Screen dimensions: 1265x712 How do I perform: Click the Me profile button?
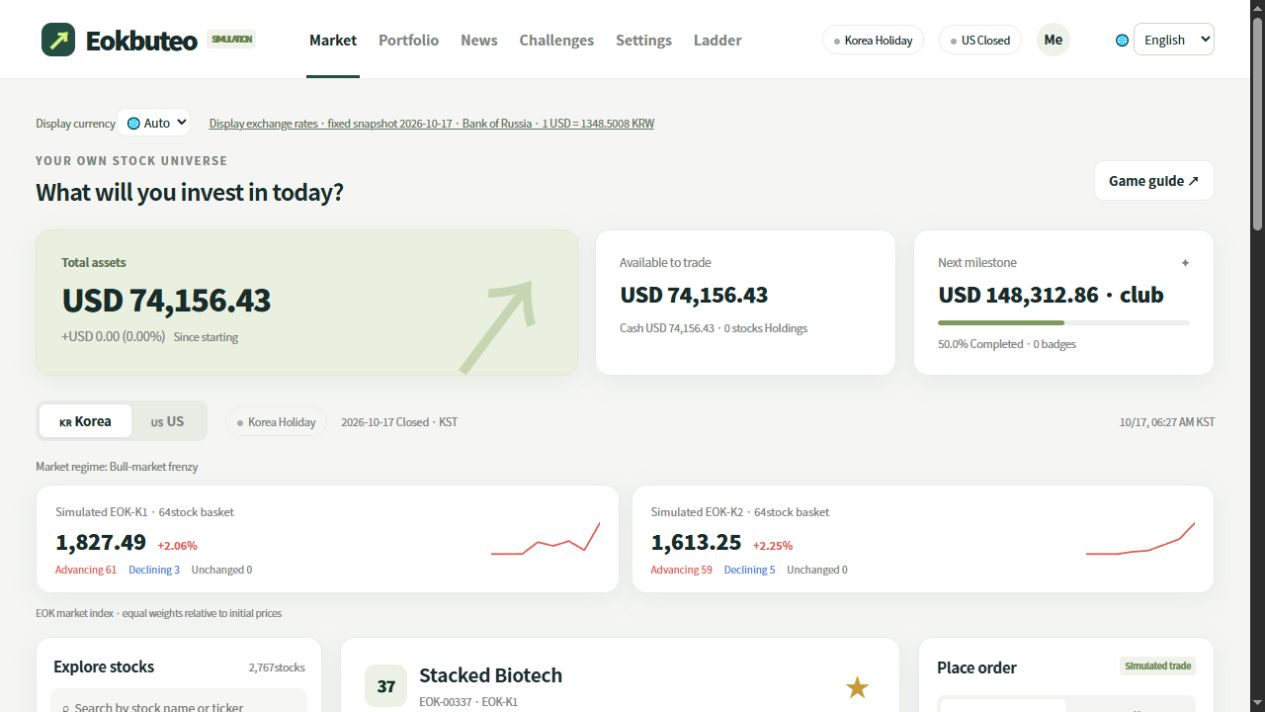pyautogui.click(x=1053, y=40)
